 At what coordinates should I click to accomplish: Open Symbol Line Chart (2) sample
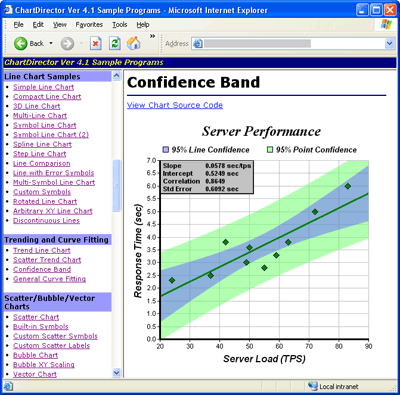click(51, 135)
